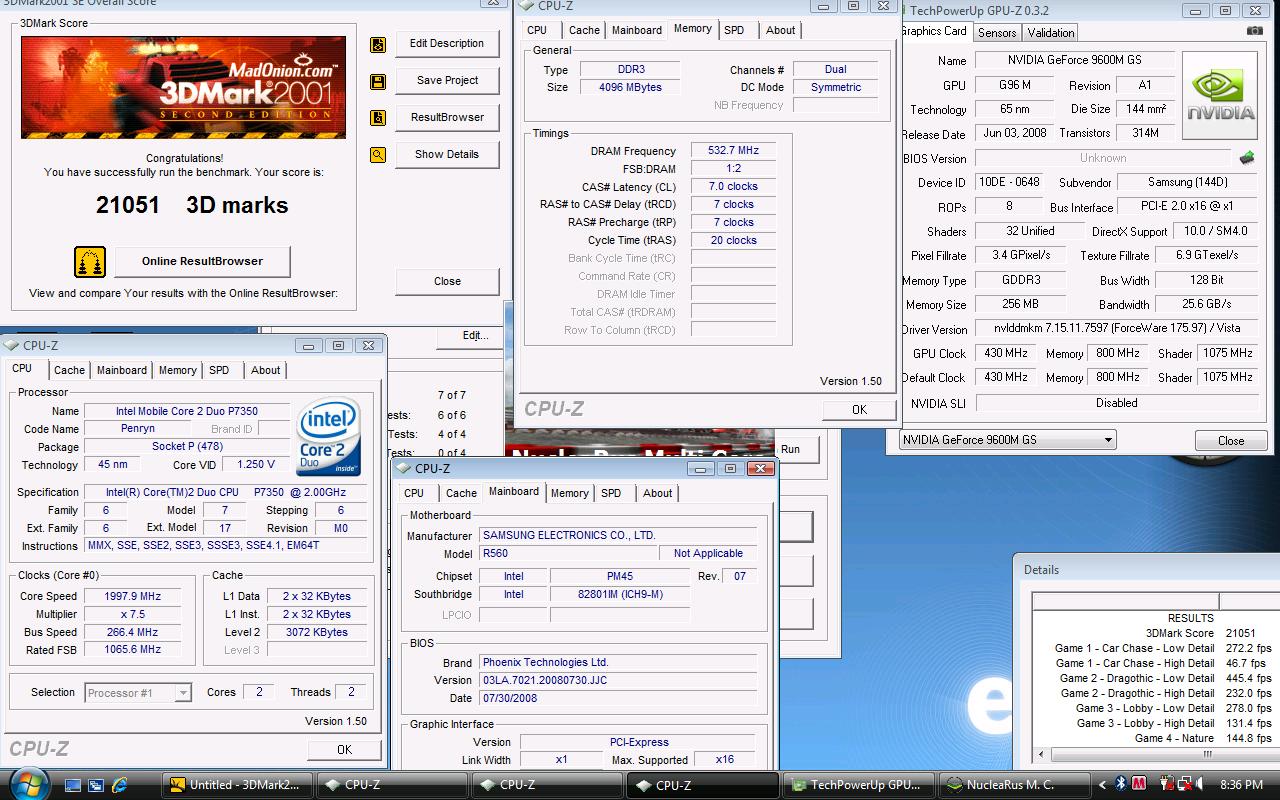Click the 21051 3D marks score text
Image resolution: width=1280 pixels, height=800 pixels.
(x=192, y=206)
